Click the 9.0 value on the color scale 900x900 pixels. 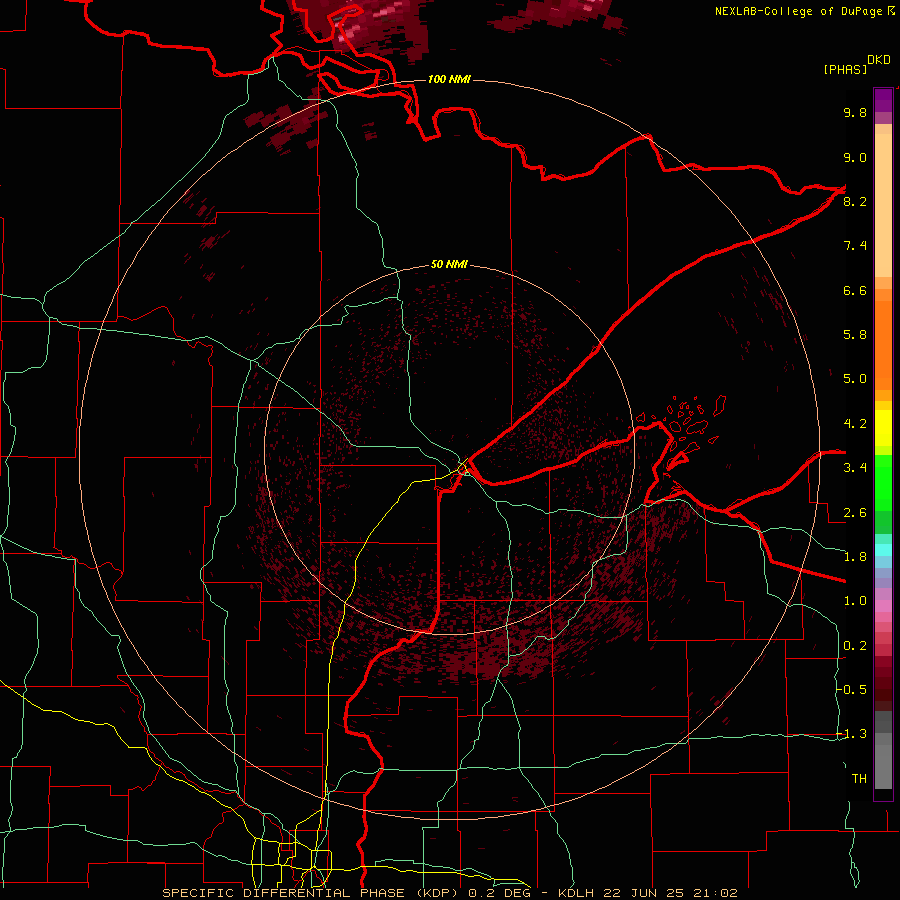pos(855,157)
